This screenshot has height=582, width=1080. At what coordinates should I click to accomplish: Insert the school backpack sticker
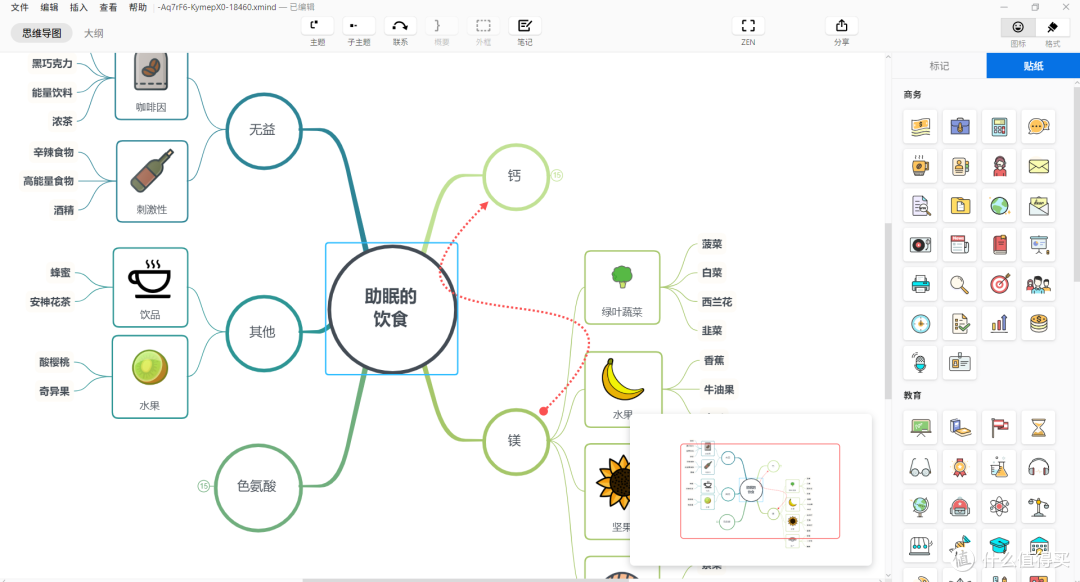coord(959,507)
